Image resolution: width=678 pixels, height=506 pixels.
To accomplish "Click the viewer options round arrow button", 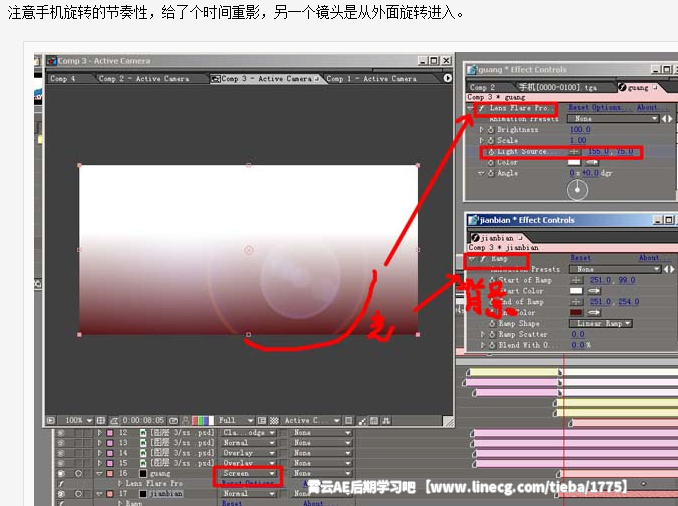I will (448, 78).
